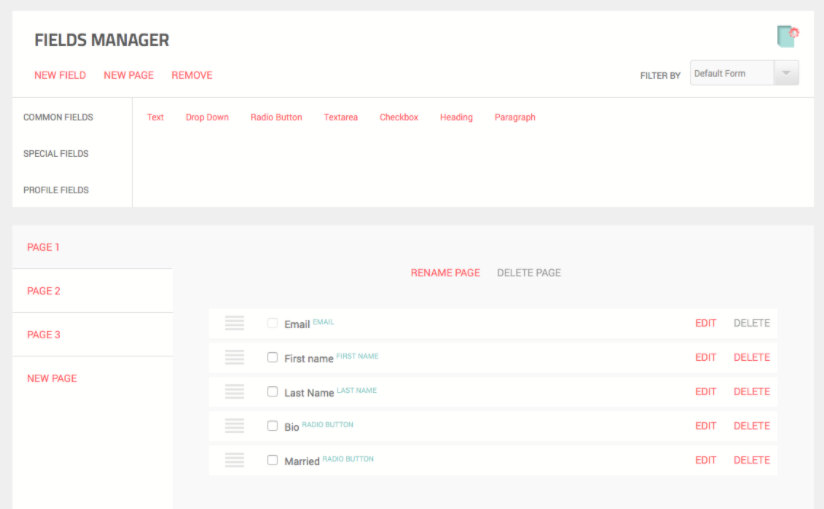Edit the Bio field
The height and width of the screenshot is (509, 824).
coord(705,425)
